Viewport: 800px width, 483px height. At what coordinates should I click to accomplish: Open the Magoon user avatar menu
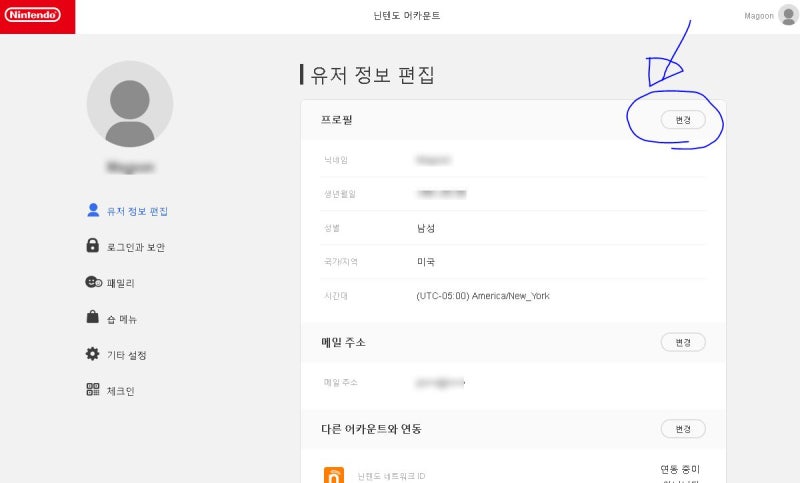[x=788, y=15]
